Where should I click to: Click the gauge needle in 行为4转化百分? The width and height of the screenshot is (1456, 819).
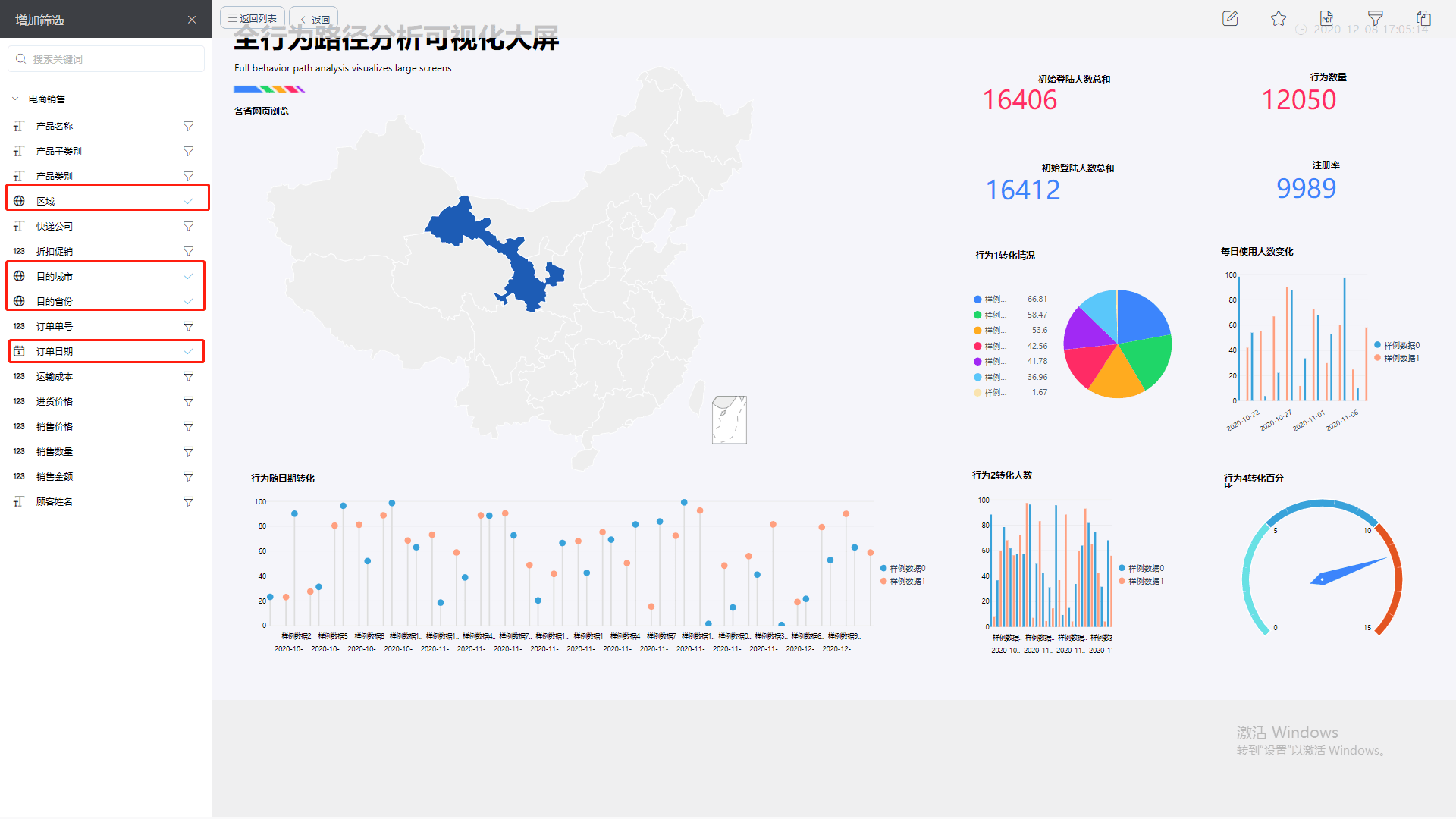[1348, 571]
